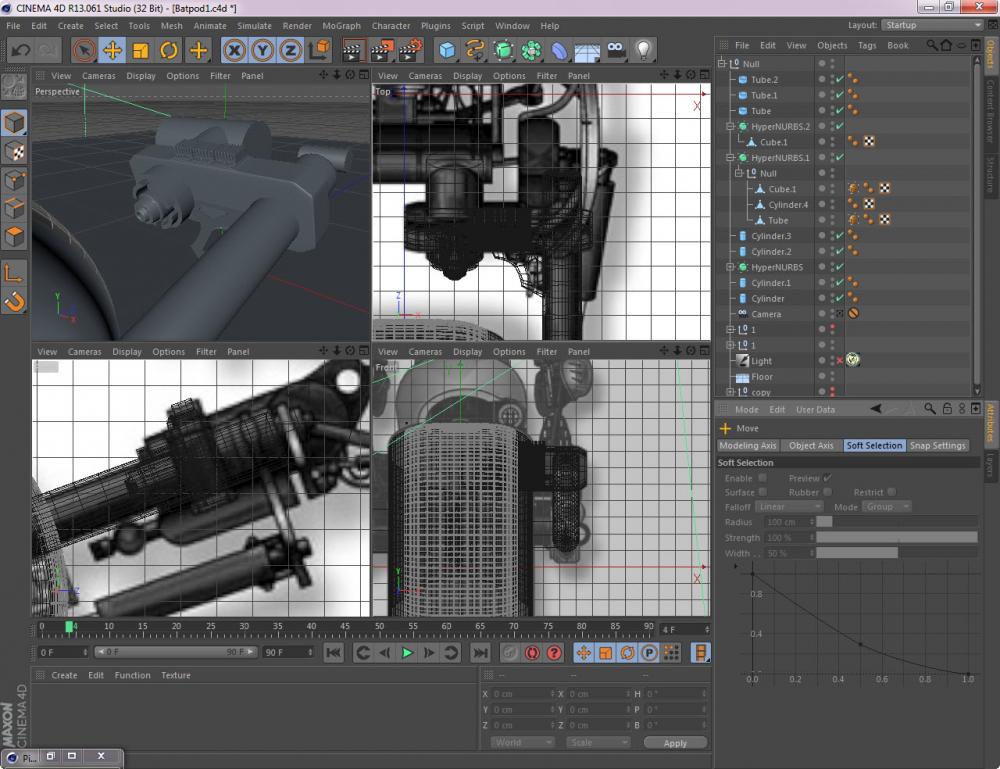Render active view clapperboard icon

click(353, 50)
